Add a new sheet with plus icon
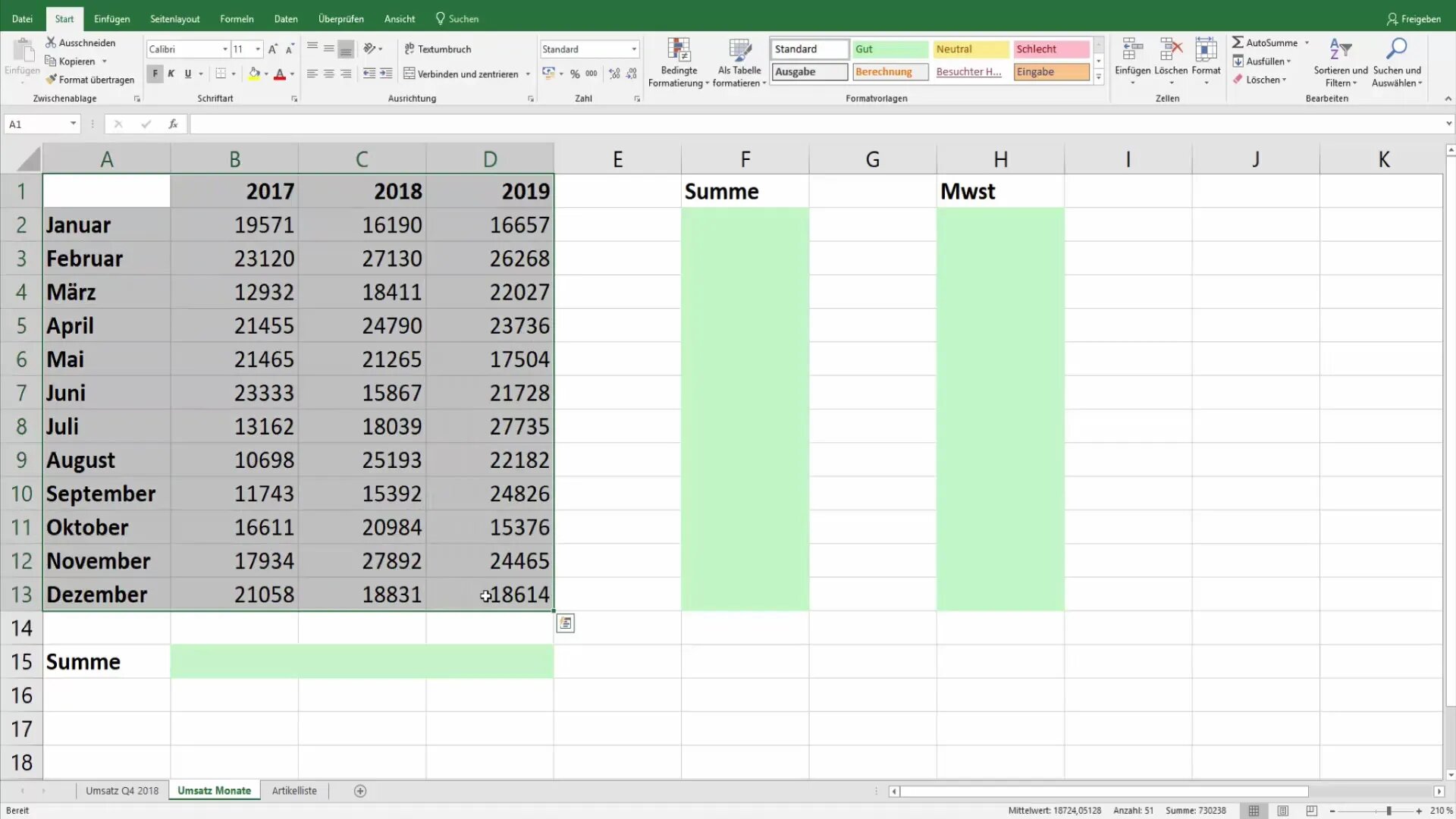Viewport: 1456px width, 819px height. [360, 791]
